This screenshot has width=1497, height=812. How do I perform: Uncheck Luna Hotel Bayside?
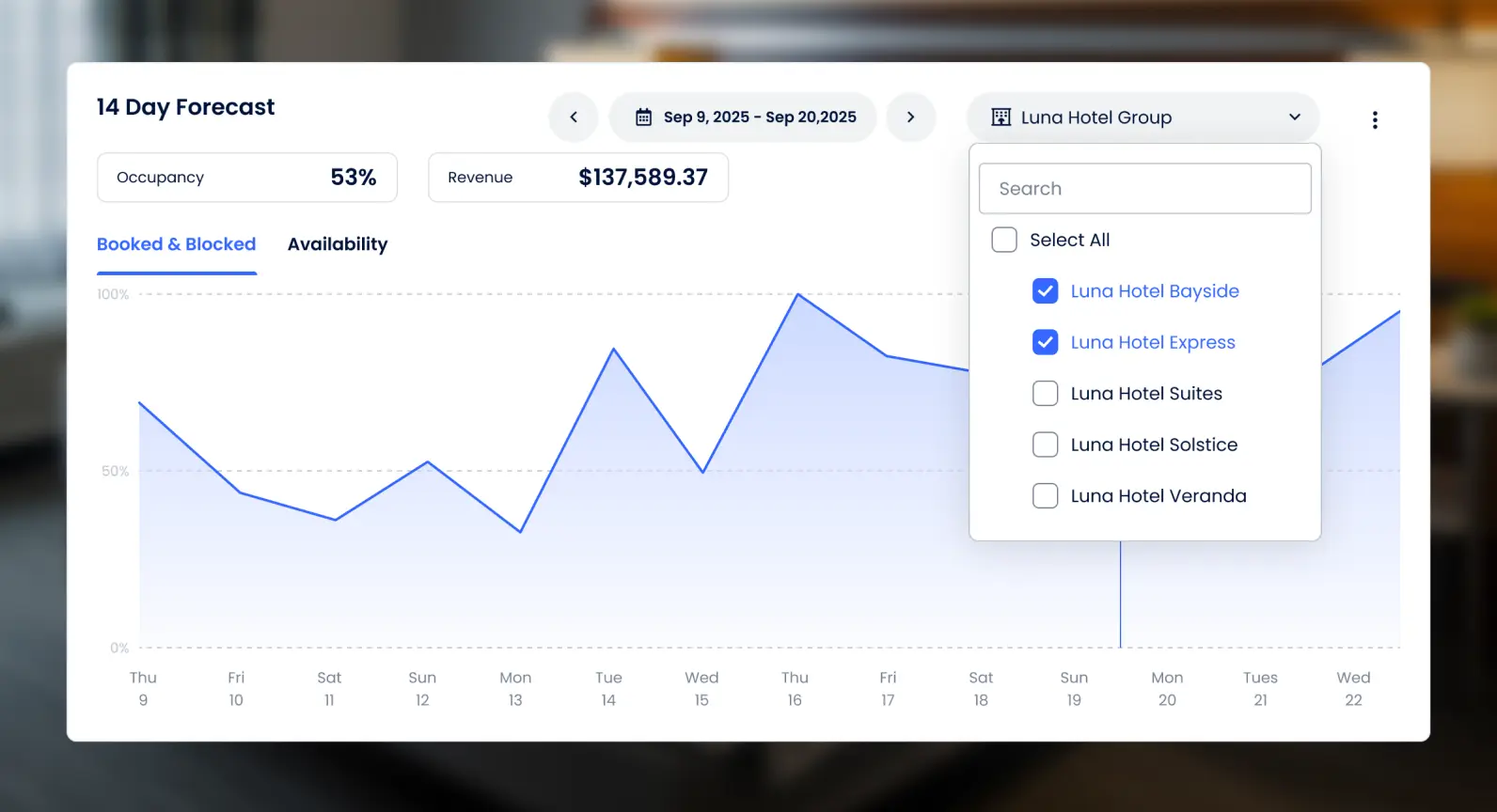[x=1045, y=291]
